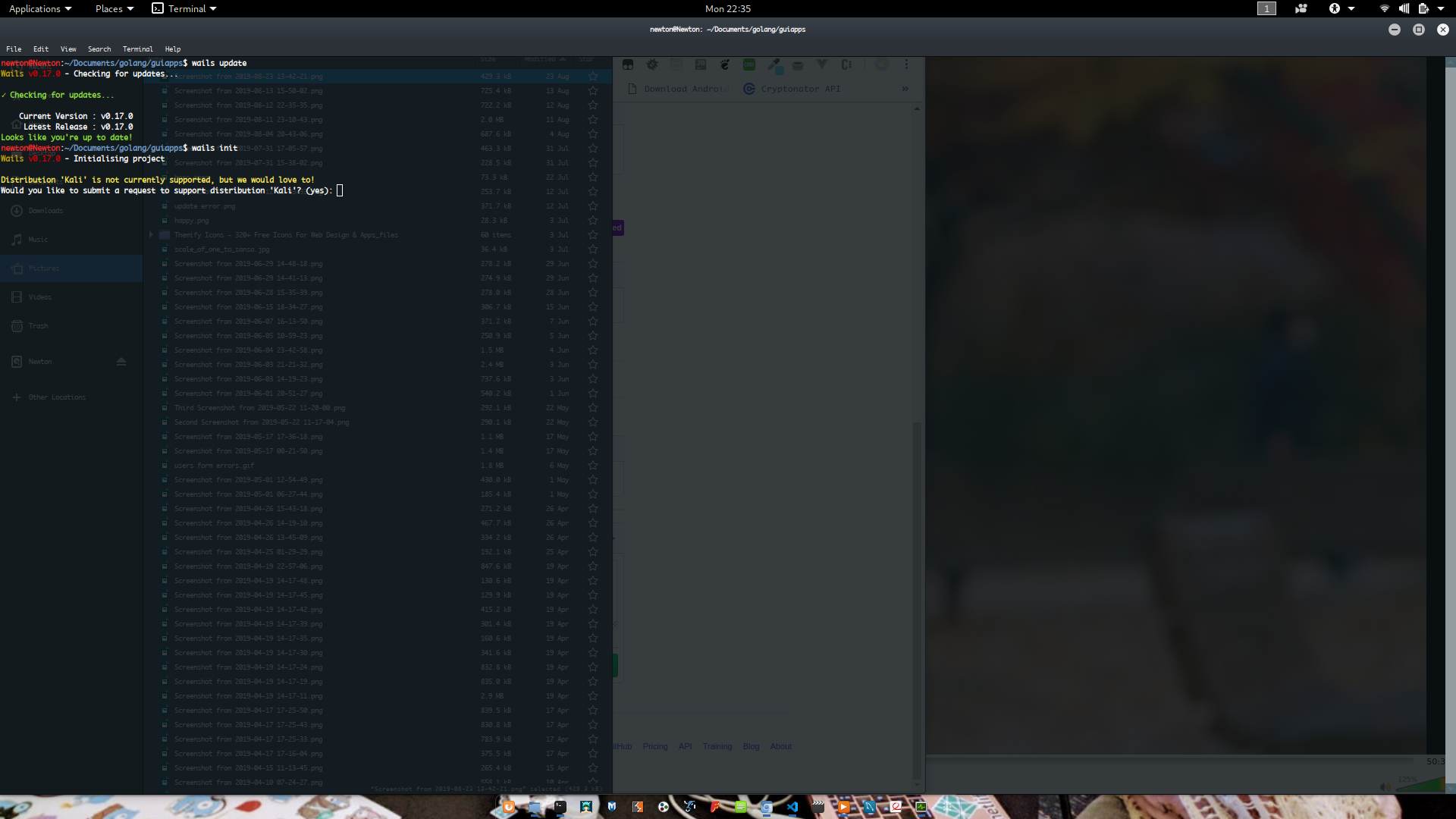Click the Pricing link
The width and height of the screenshot is (1456, 819).
pos(655,746)
